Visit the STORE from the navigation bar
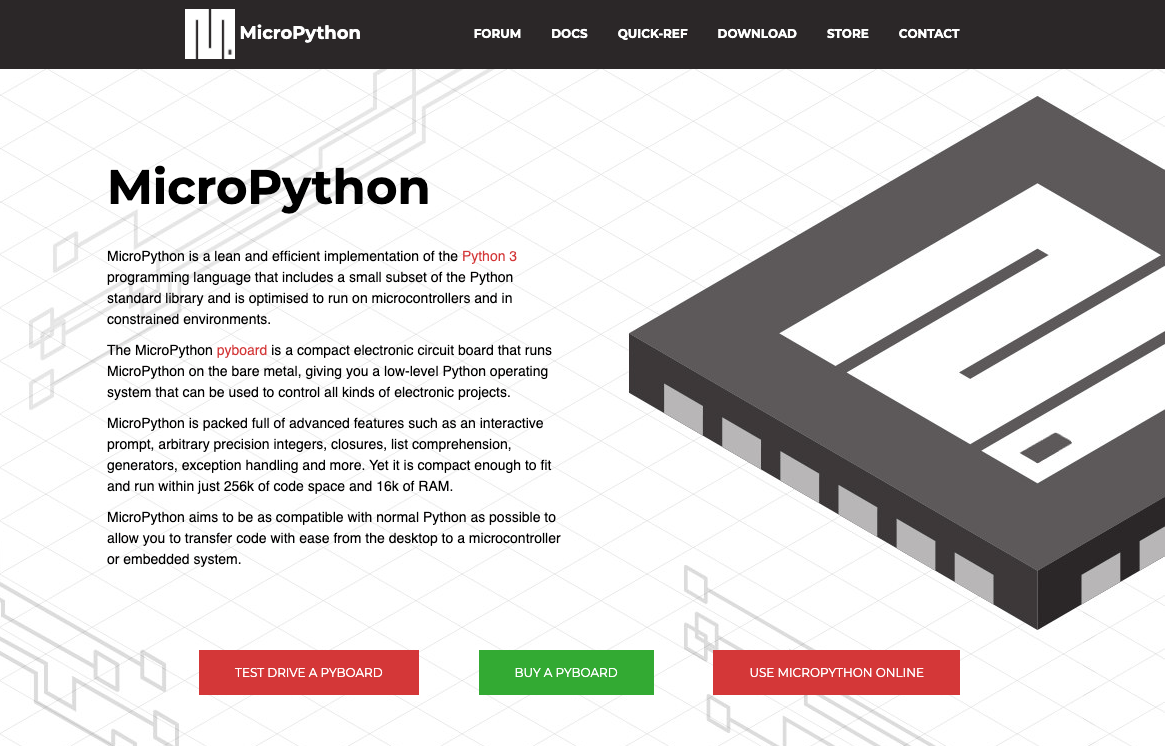This screenshot has width=1165, height=746. point(847,34)
